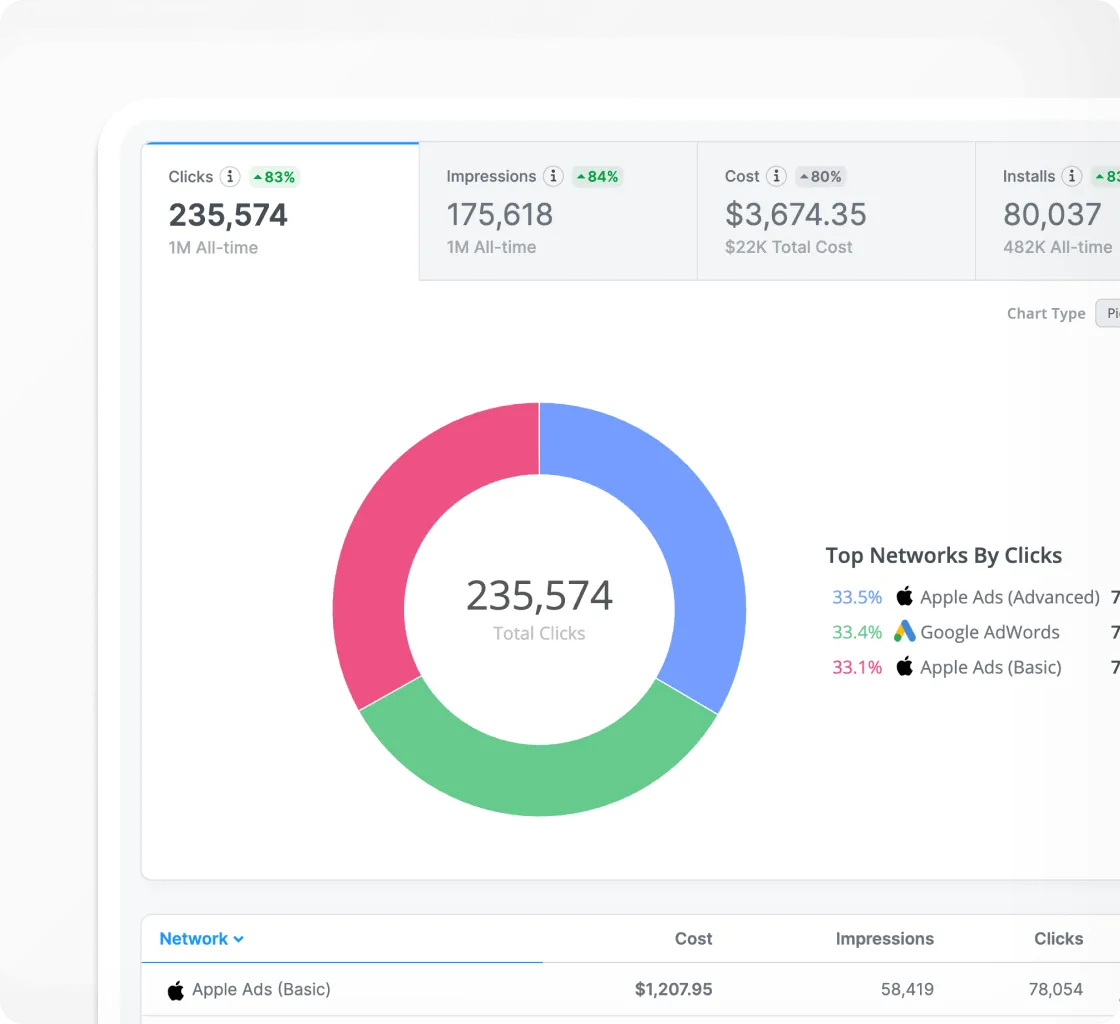
Task: Open the Cost info icon
Action: click(776, 176)
